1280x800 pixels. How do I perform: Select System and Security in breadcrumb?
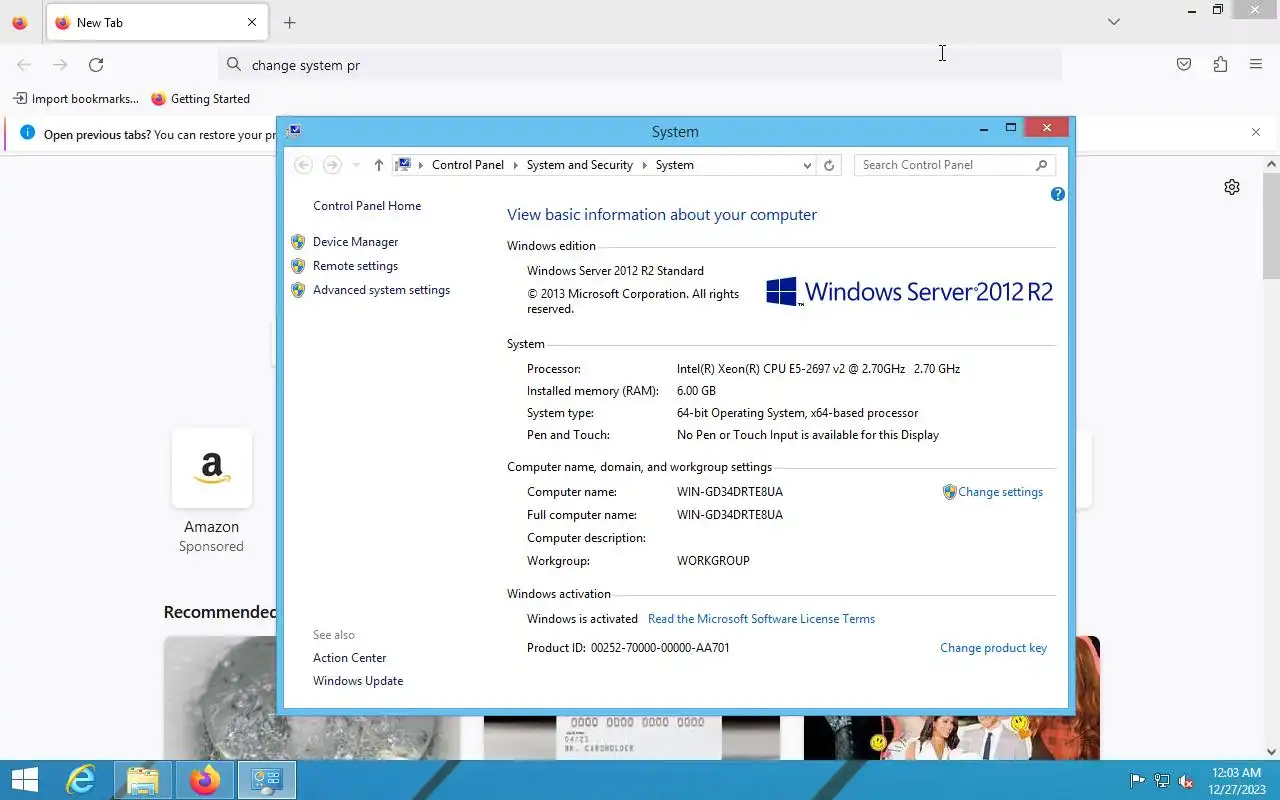(x=579, y=165)
